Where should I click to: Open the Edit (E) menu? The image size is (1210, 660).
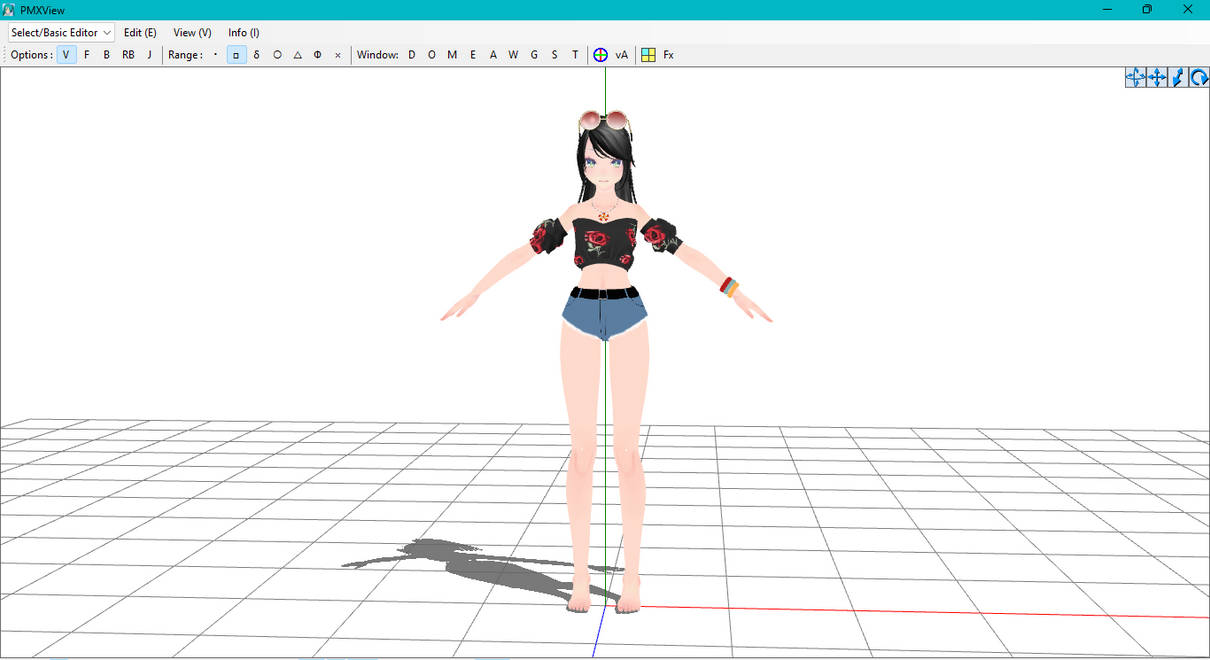(x=140, y=33)
